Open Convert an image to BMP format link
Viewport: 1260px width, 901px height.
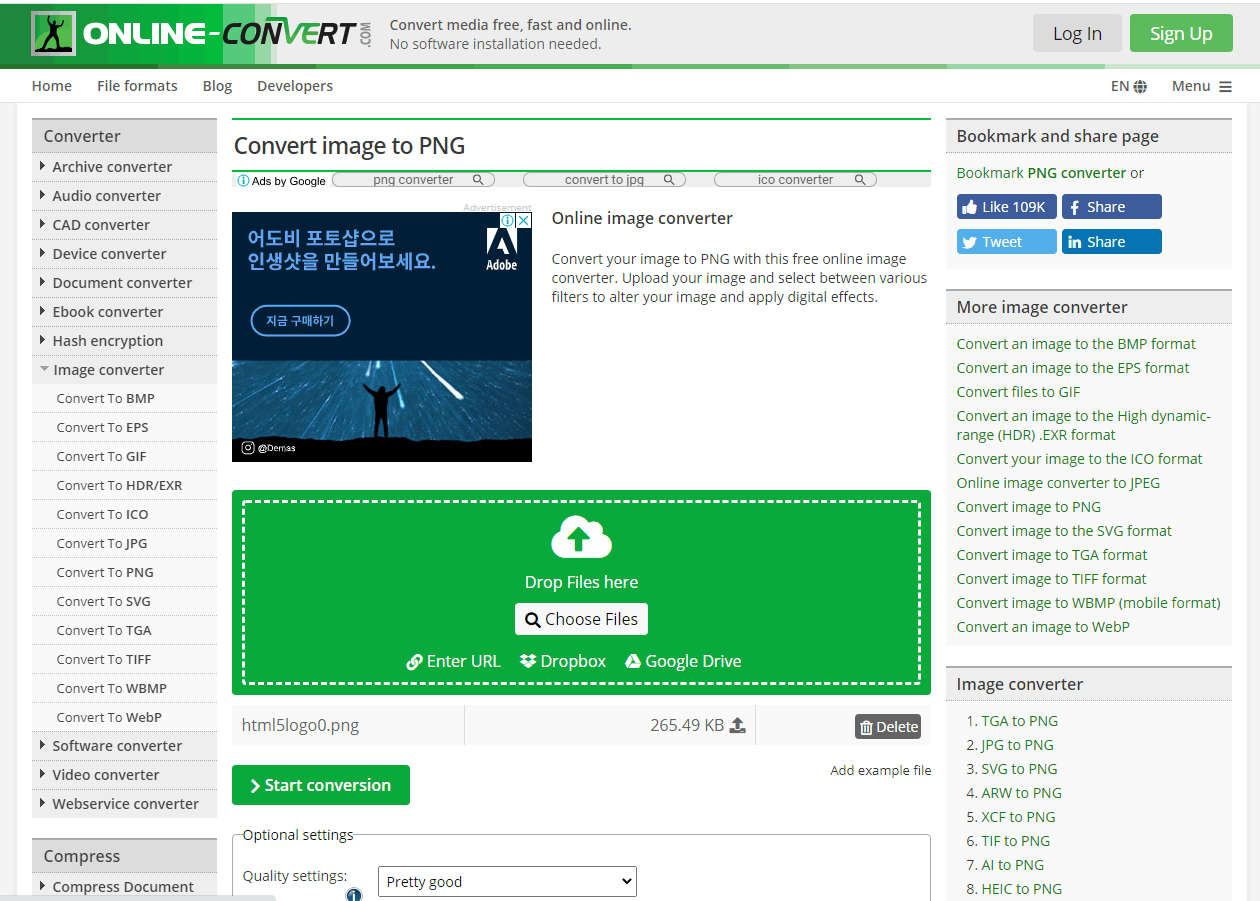(x=1076, y=344)
